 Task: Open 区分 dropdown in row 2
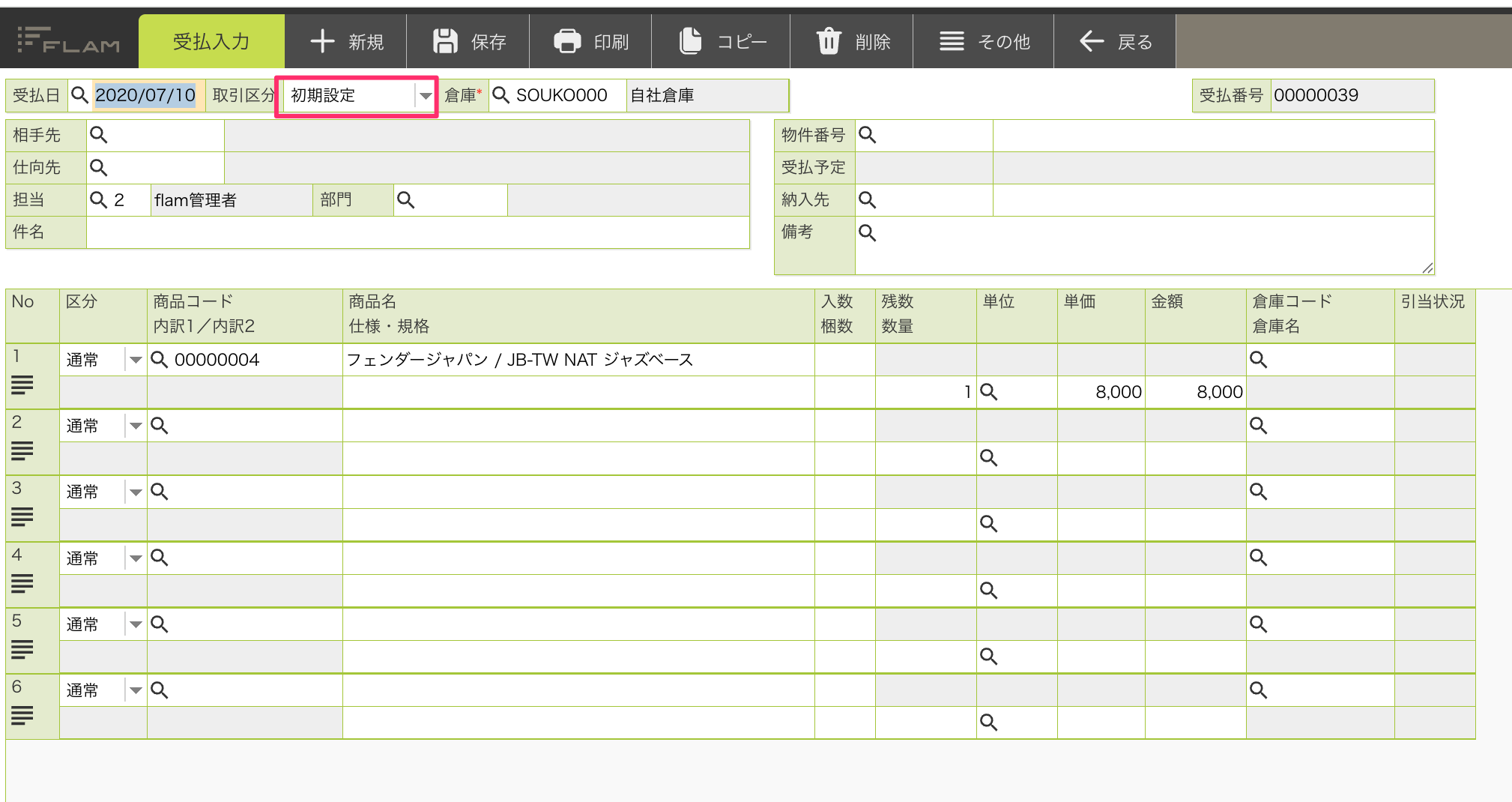pyautogui.click(x=136, y=426)
